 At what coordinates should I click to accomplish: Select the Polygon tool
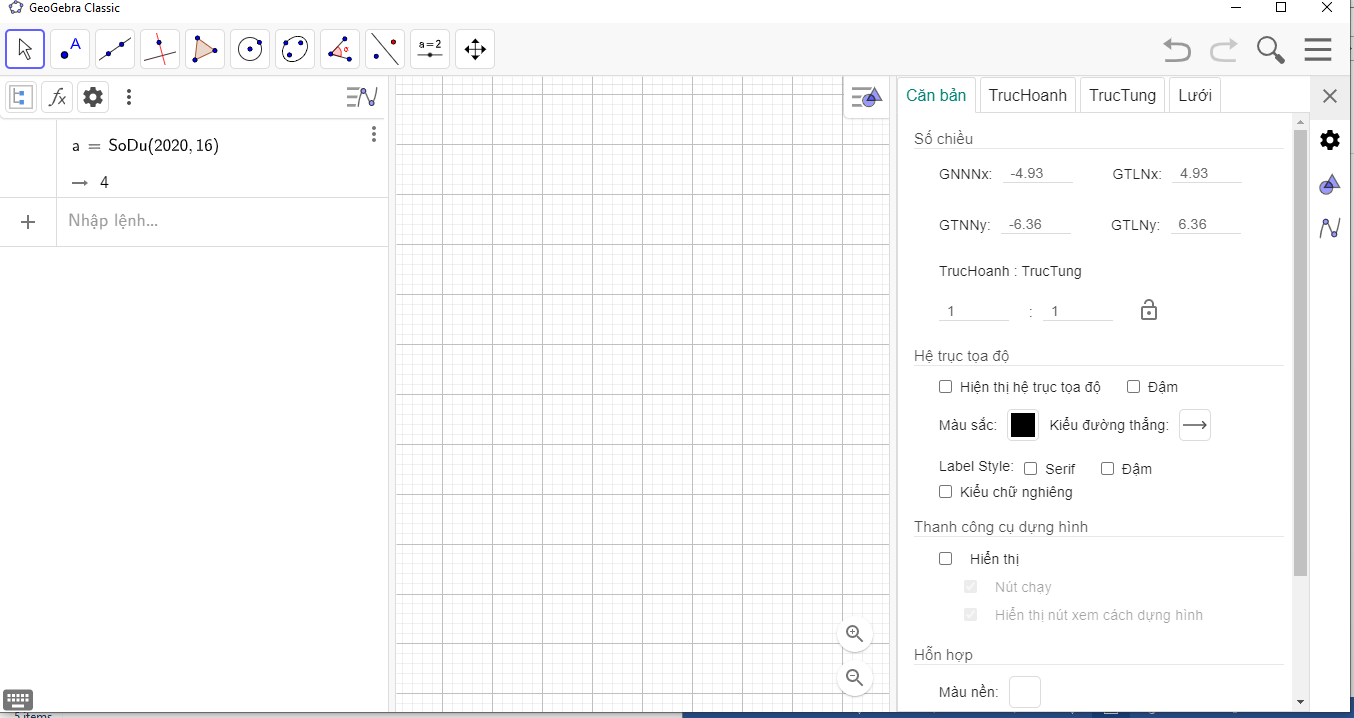(x=205, y=49)
